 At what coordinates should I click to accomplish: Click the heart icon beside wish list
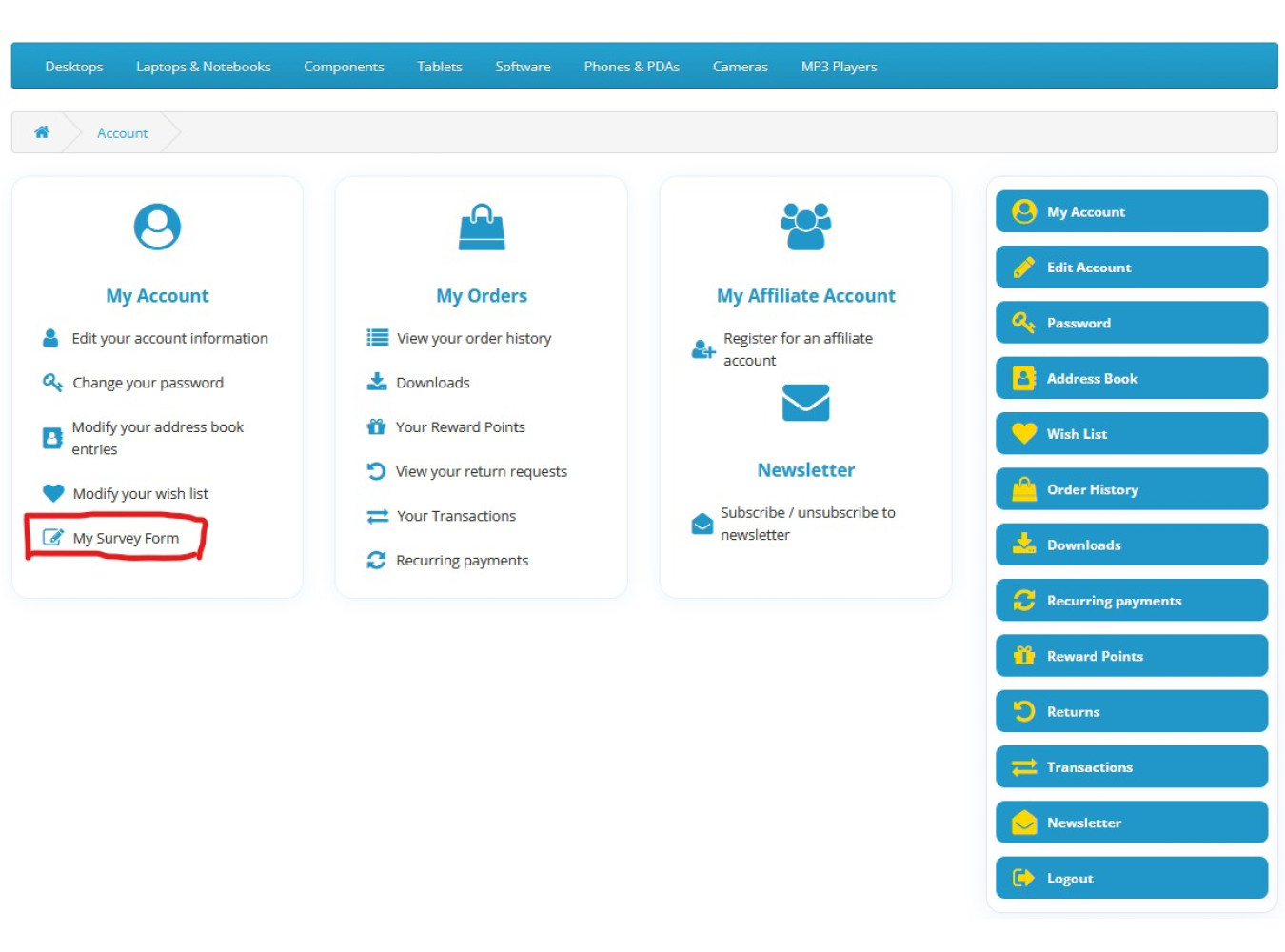[x=53, y=493]
